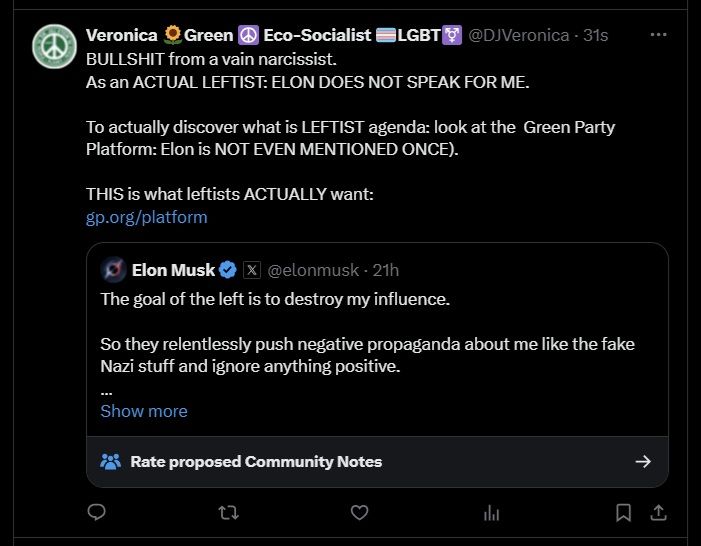Click the Community Notes people icon

(x=110, y=461)
